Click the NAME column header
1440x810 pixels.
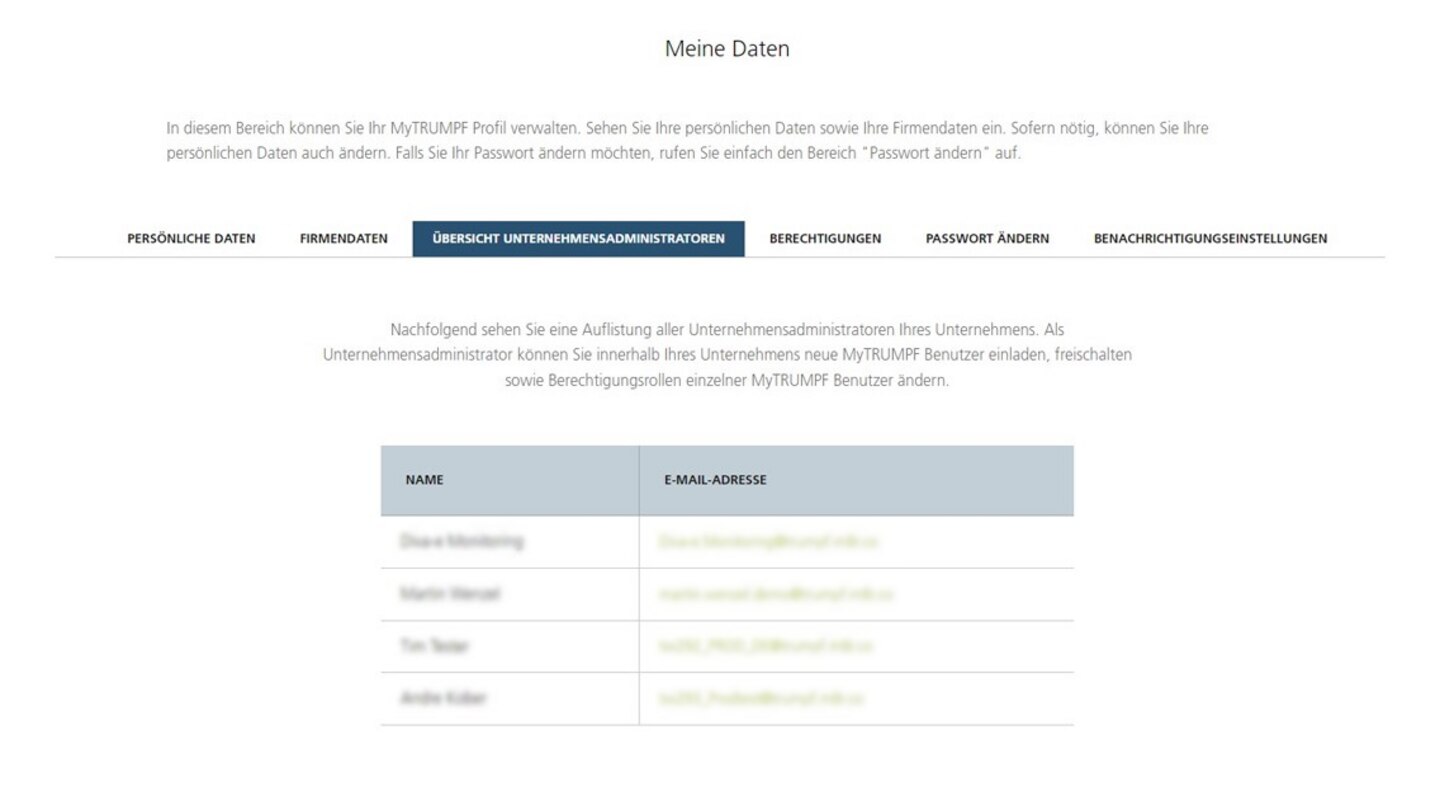click(x=424, y=480)
